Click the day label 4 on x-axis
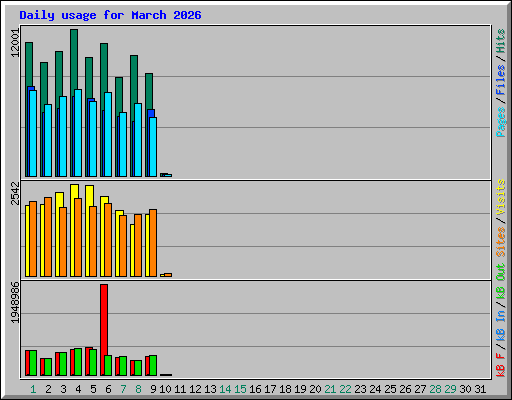Viewport: 512px width, 400px height. click(78, 389)
